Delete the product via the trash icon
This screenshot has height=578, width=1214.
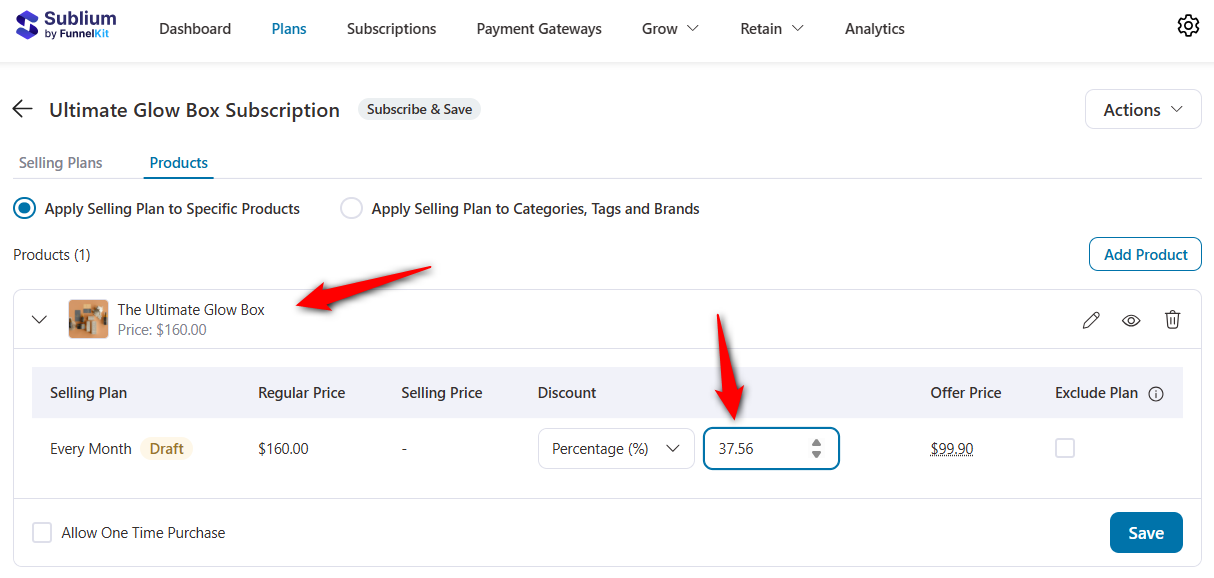(1172, 319)
